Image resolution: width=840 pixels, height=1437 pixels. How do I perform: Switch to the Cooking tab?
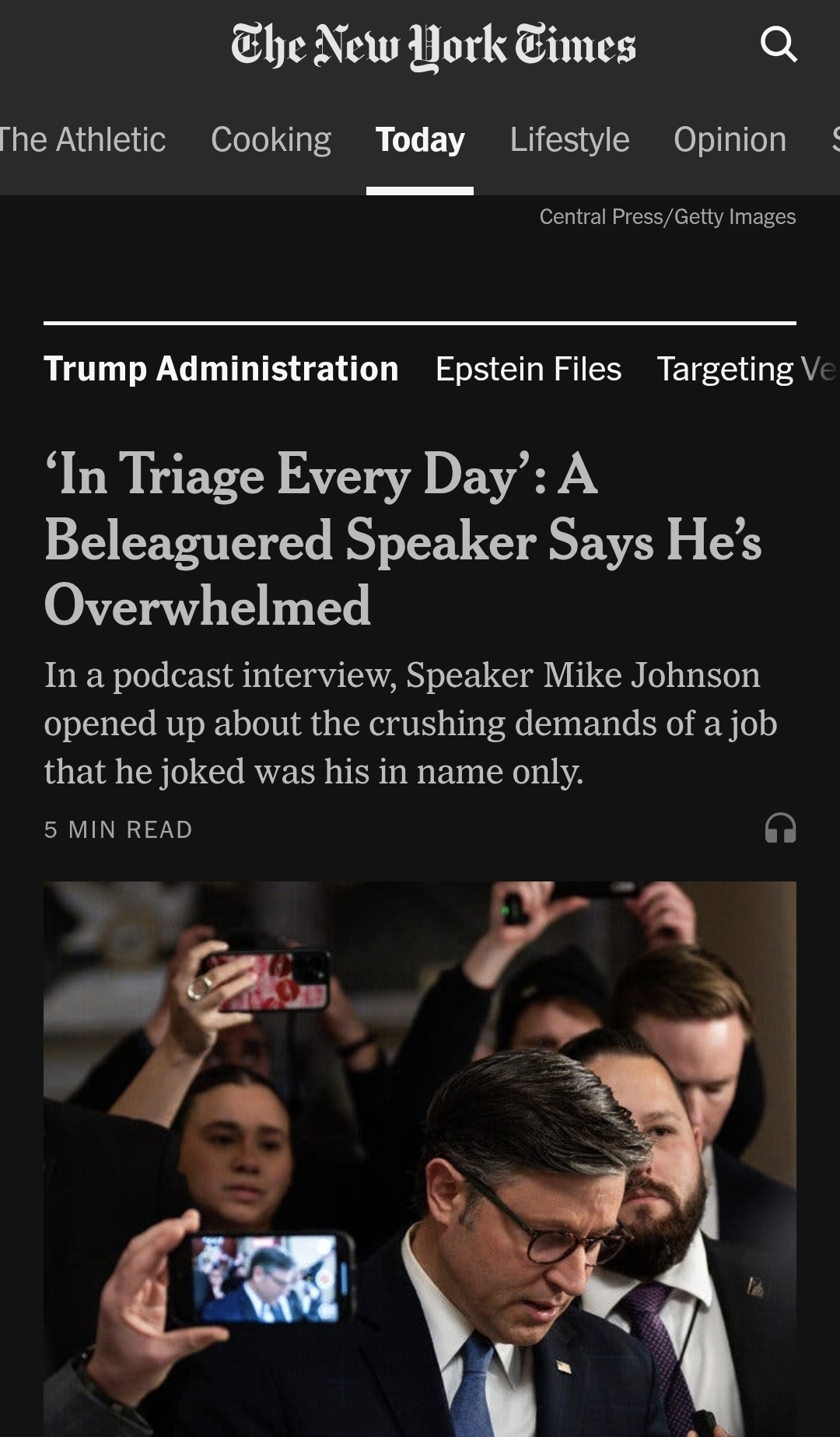tap(271, 140)
